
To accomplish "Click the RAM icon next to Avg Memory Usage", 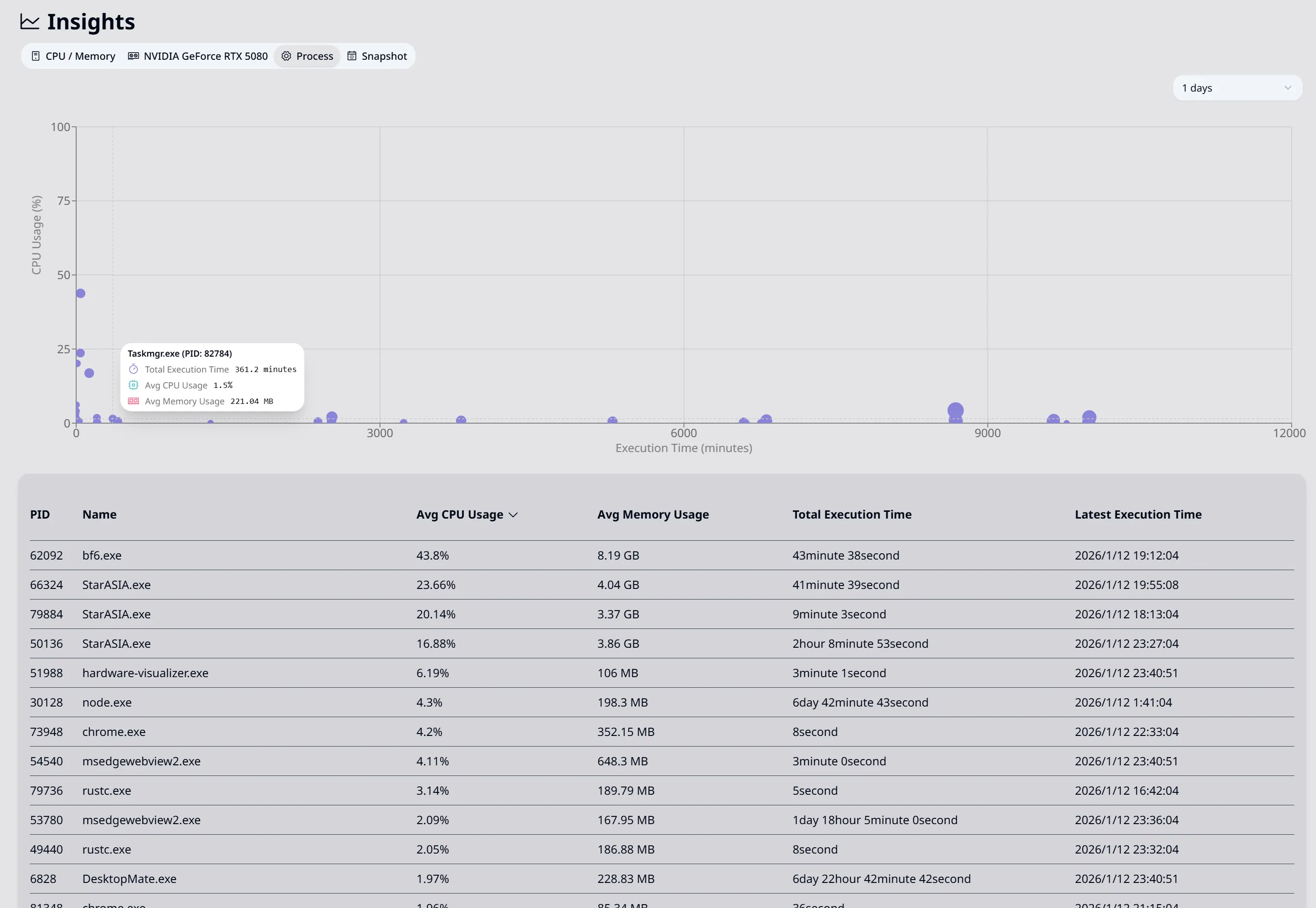I will [134, 401].
